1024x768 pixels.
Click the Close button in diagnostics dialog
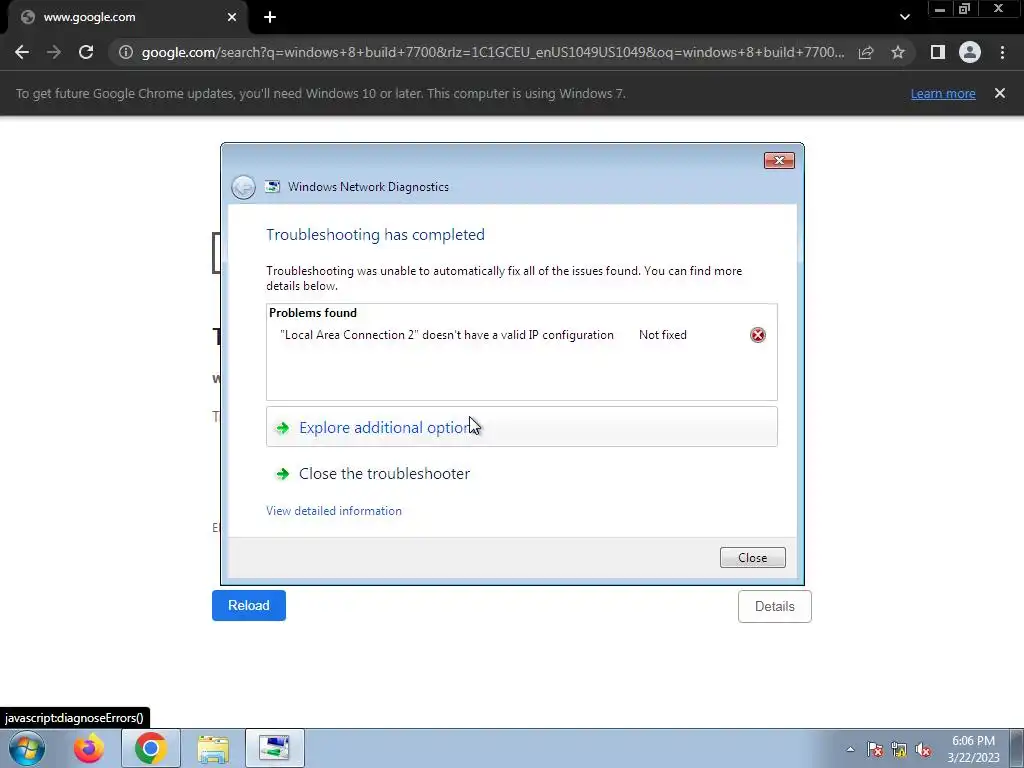752,558
